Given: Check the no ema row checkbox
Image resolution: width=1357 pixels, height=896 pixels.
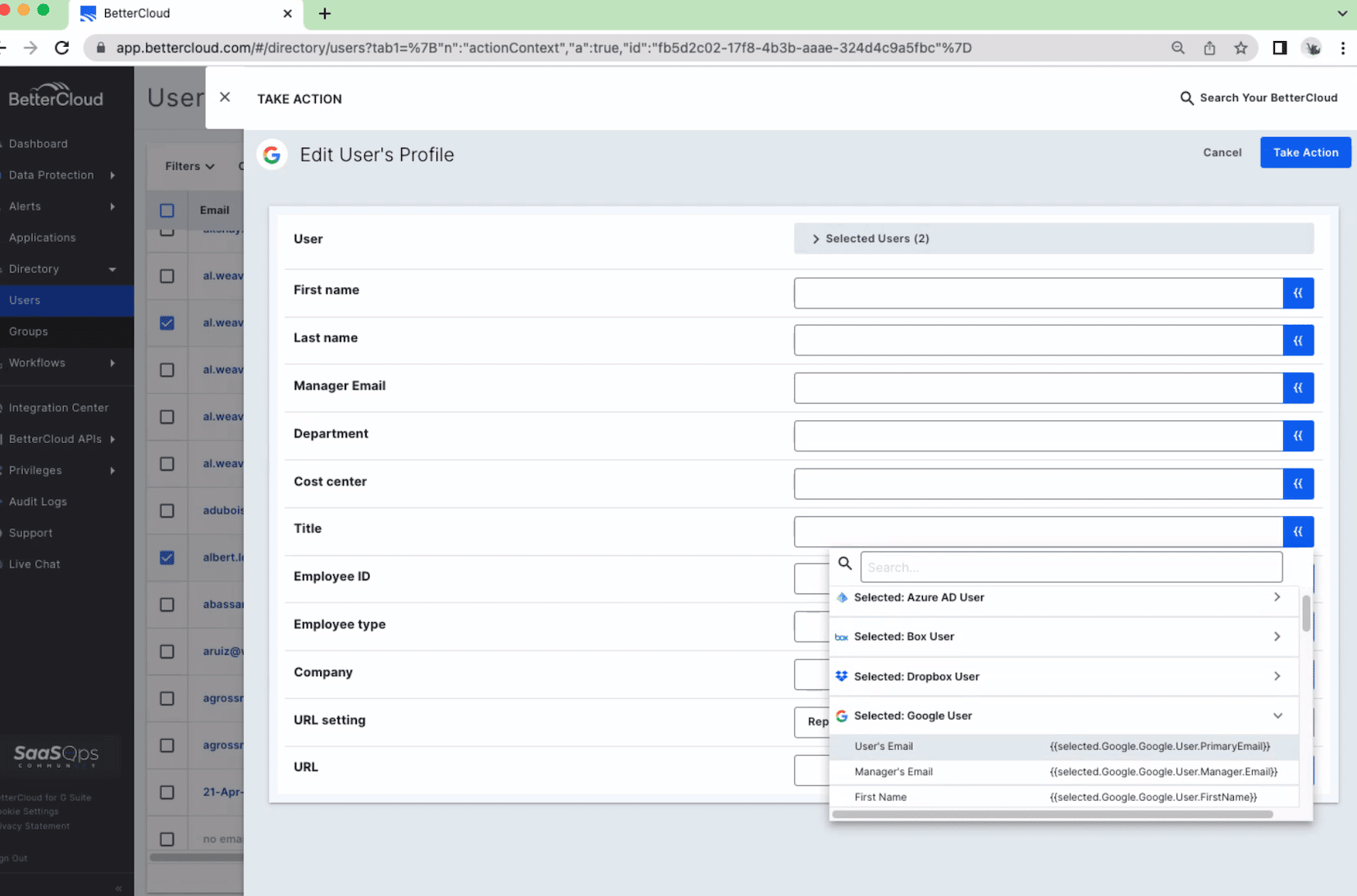Looking at the screenshot, I should (167, 839).
